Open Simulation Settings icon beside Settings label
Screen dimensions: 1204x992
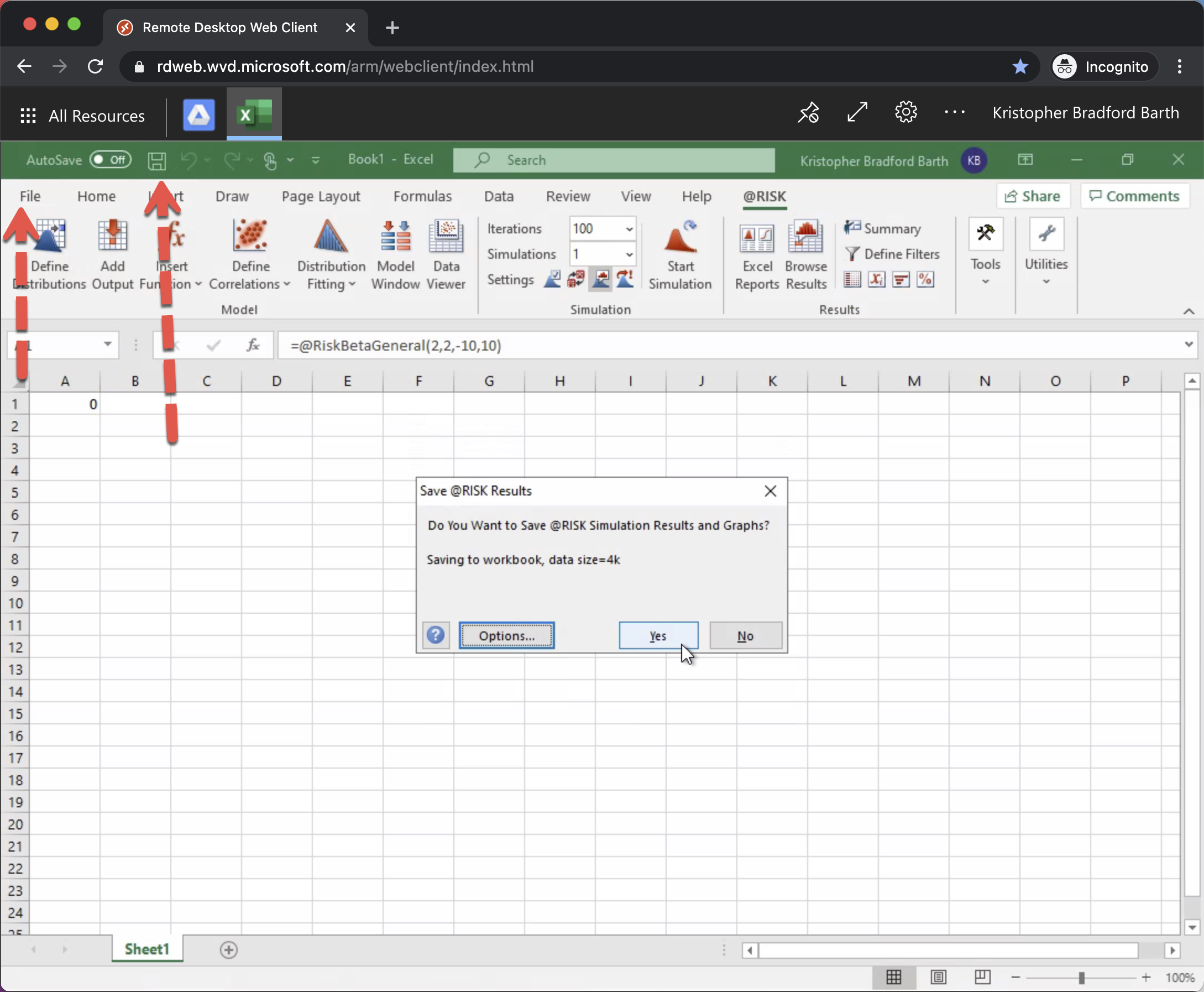coord(552,279)
